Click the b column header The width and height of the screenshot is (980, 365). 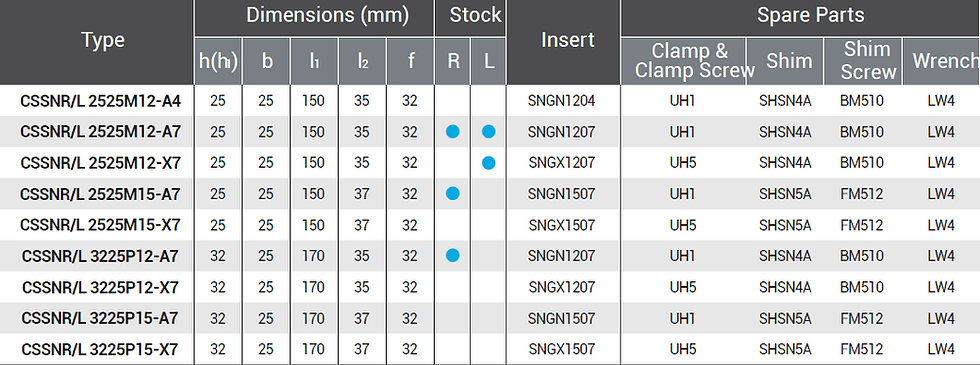pos(267,62)
